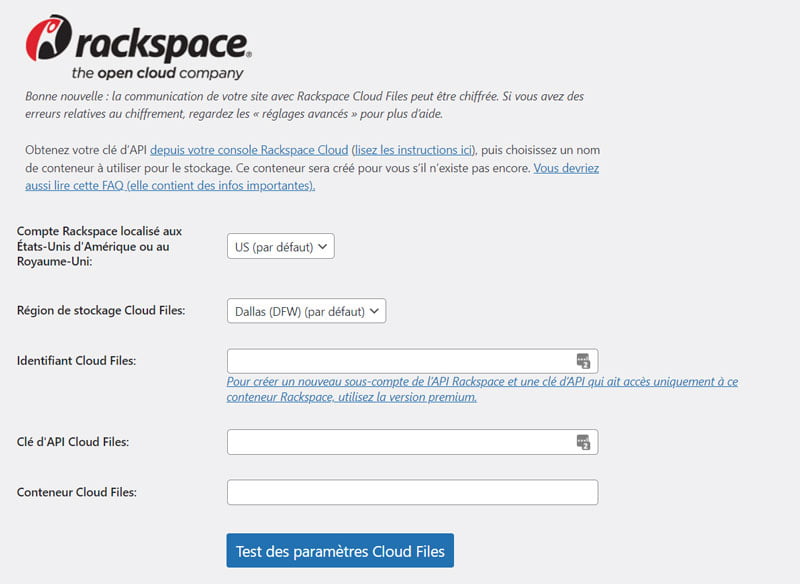Screen dimensions: 800x584
Task: Open the Dallas (DFW) storage region dropdown
Action: 306,311
